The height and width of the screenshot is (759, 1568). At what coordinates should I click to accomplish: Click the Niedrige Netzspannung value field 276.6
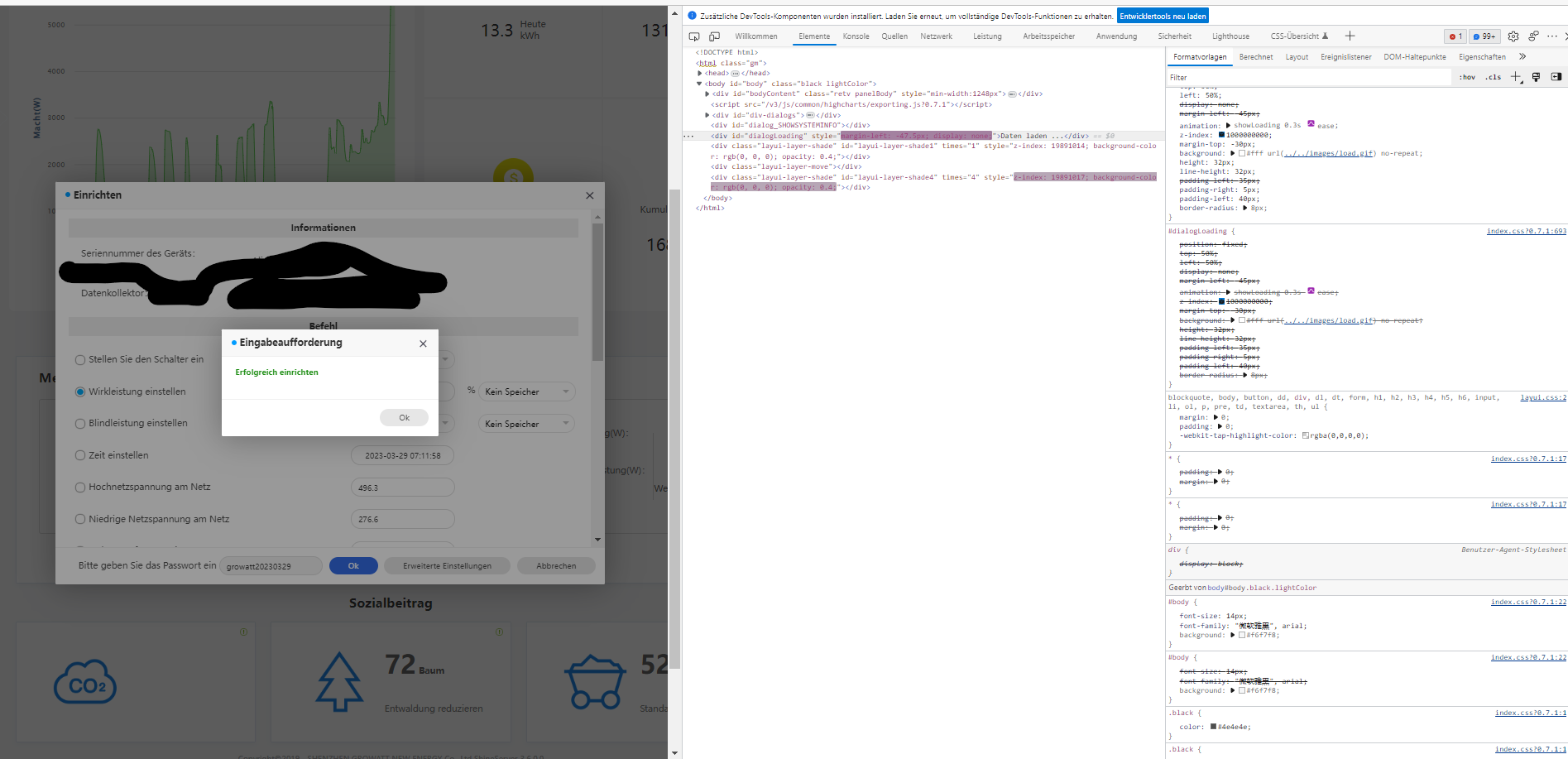403,520
